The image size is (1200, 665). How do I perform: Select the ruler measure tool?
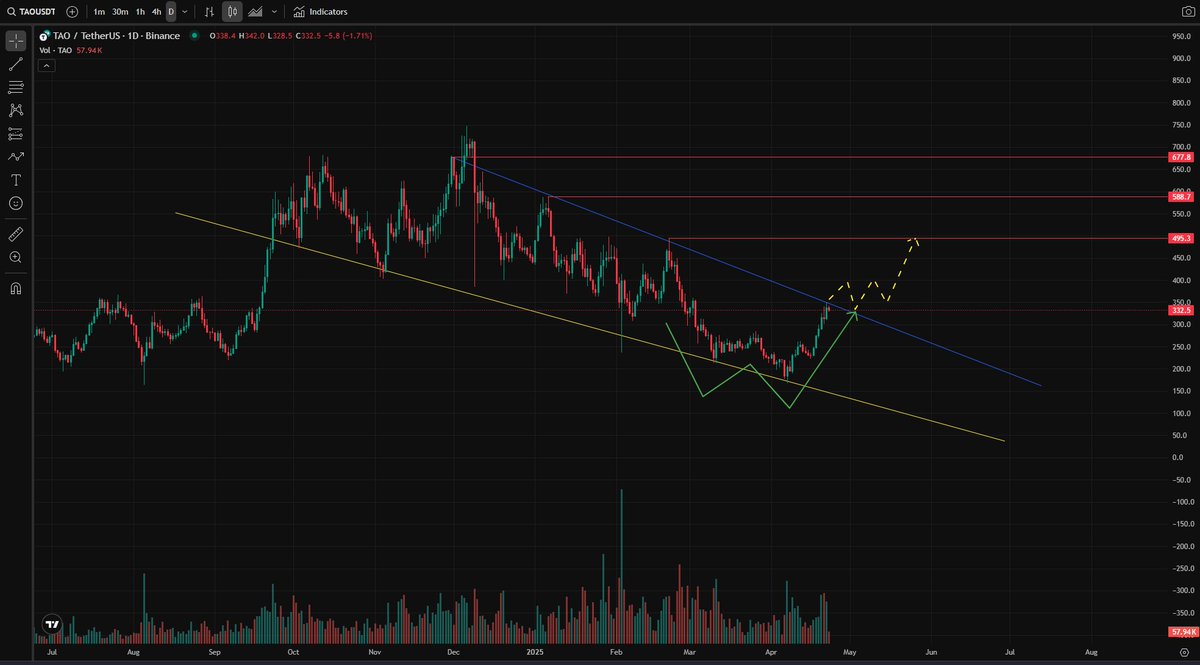tap(16, 234)
